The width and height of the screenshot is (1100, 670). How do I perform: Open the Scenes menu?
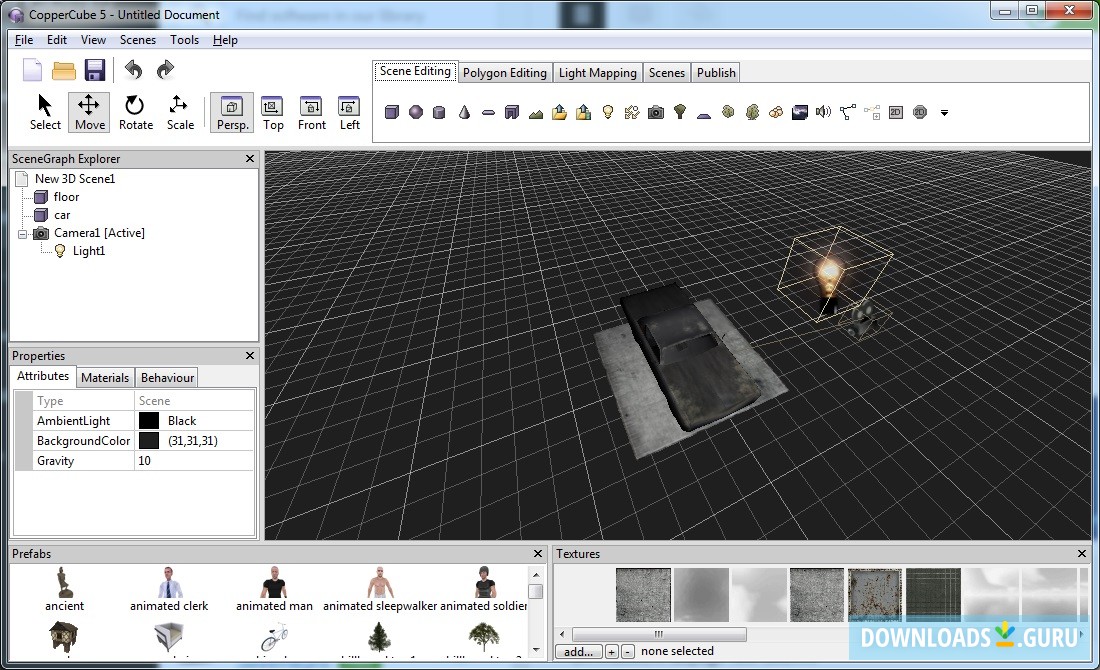click(137, 40)
